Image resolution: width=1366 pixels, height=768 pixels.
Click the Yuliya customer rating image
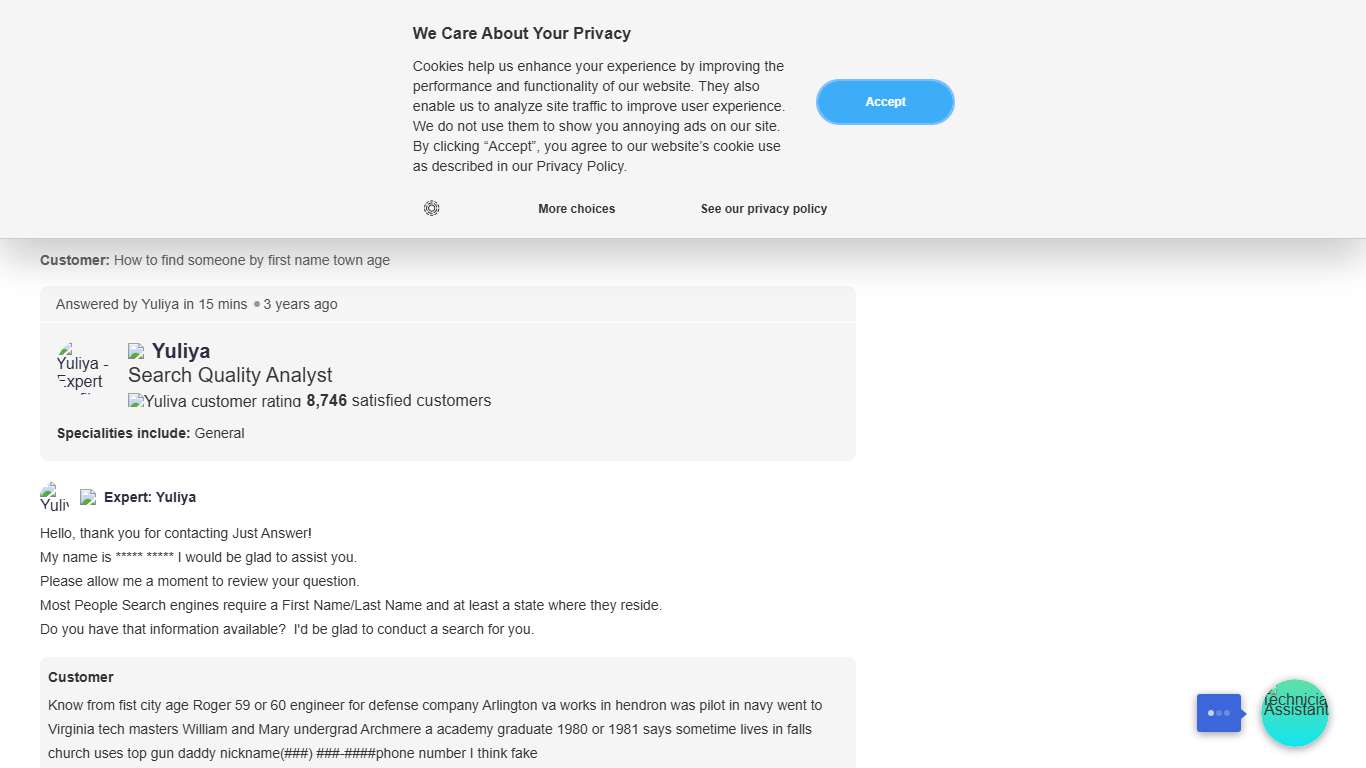pos(214,401)
